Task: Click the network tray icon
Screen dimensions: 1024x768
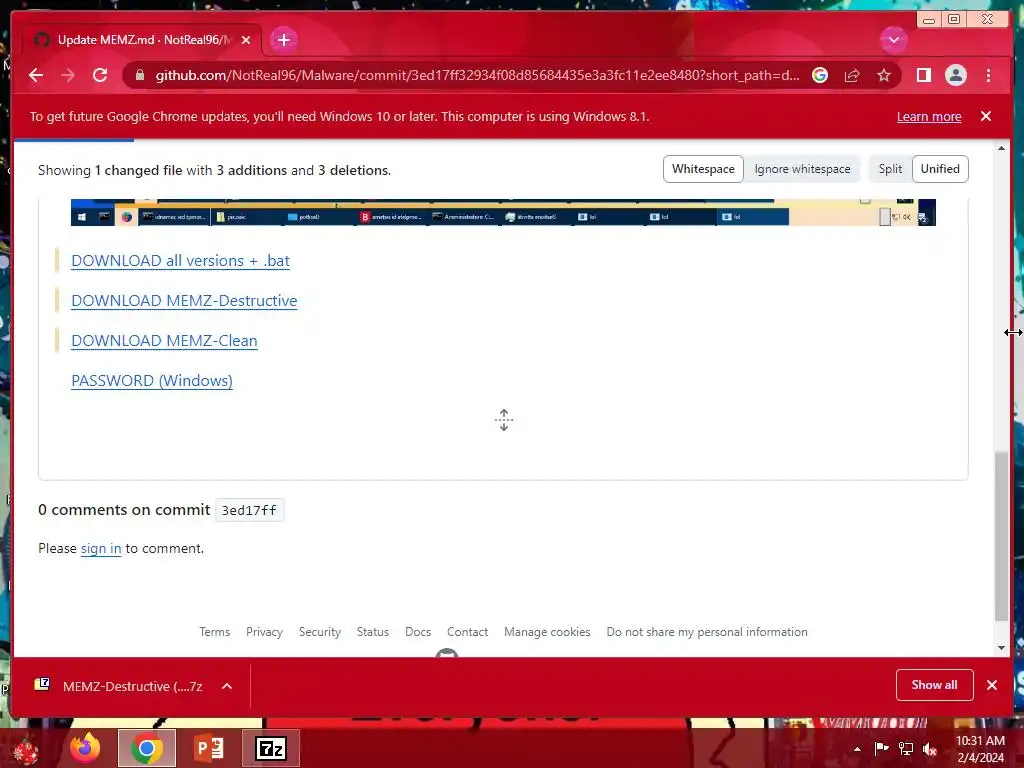Action: point(906,748)
